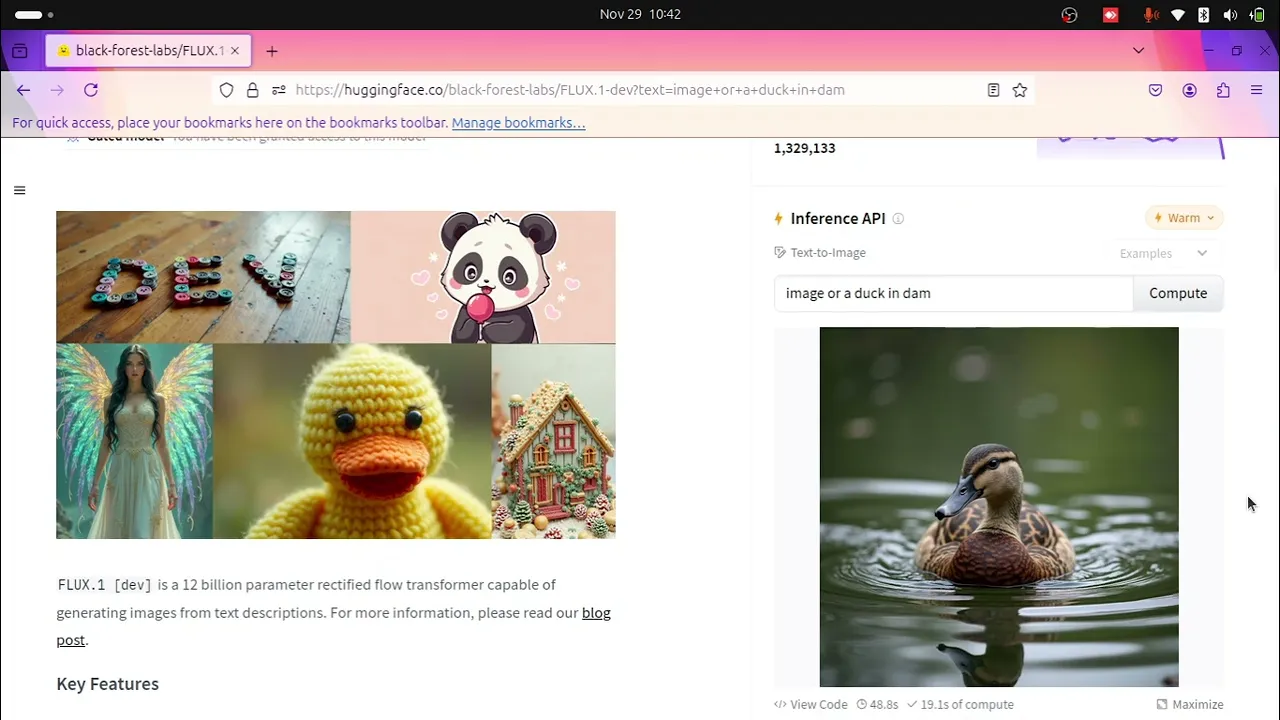Screen dimensions: 1280x720
Task: Open the model card table of contents icon
Action: tap(19, 190)
